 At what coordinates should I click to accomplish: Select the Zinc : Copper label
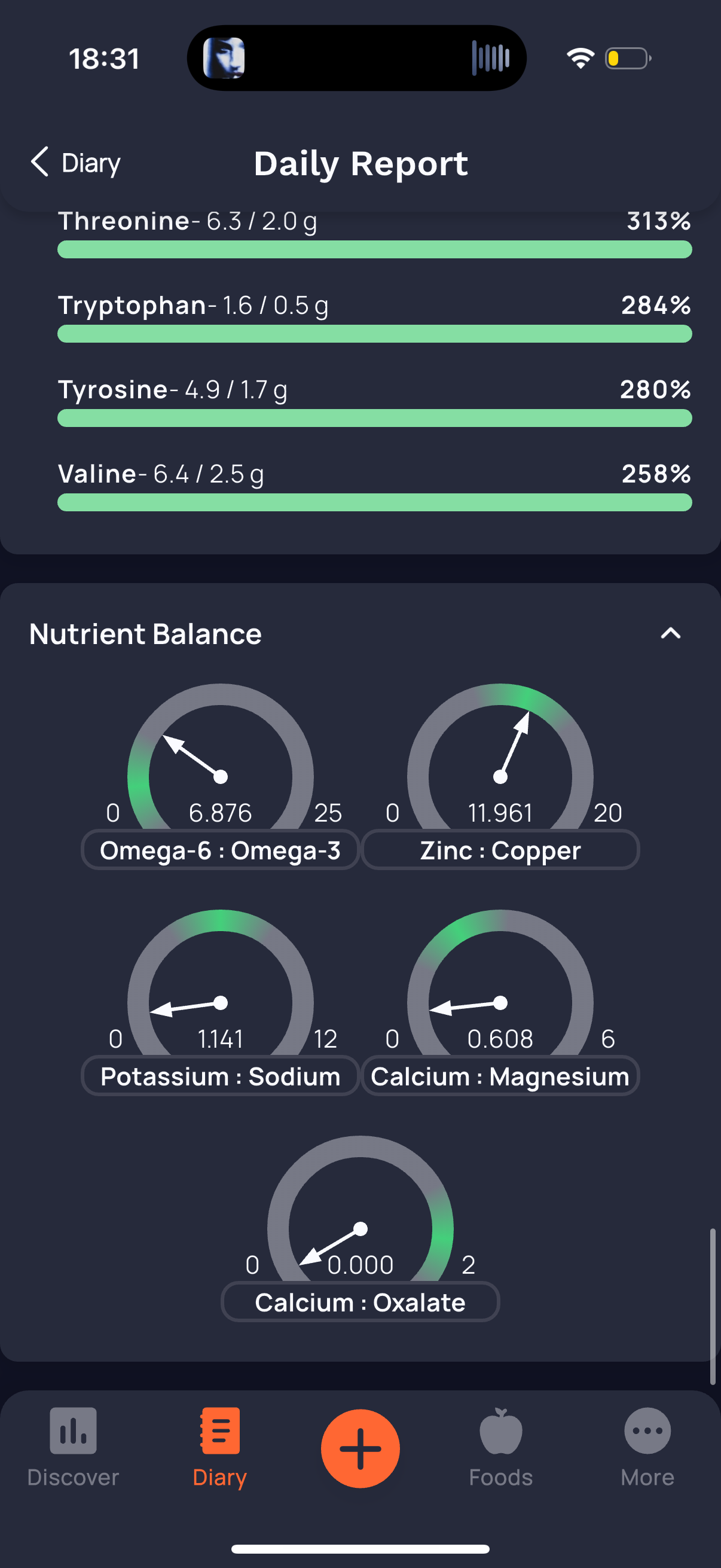(x=500, y=850)
